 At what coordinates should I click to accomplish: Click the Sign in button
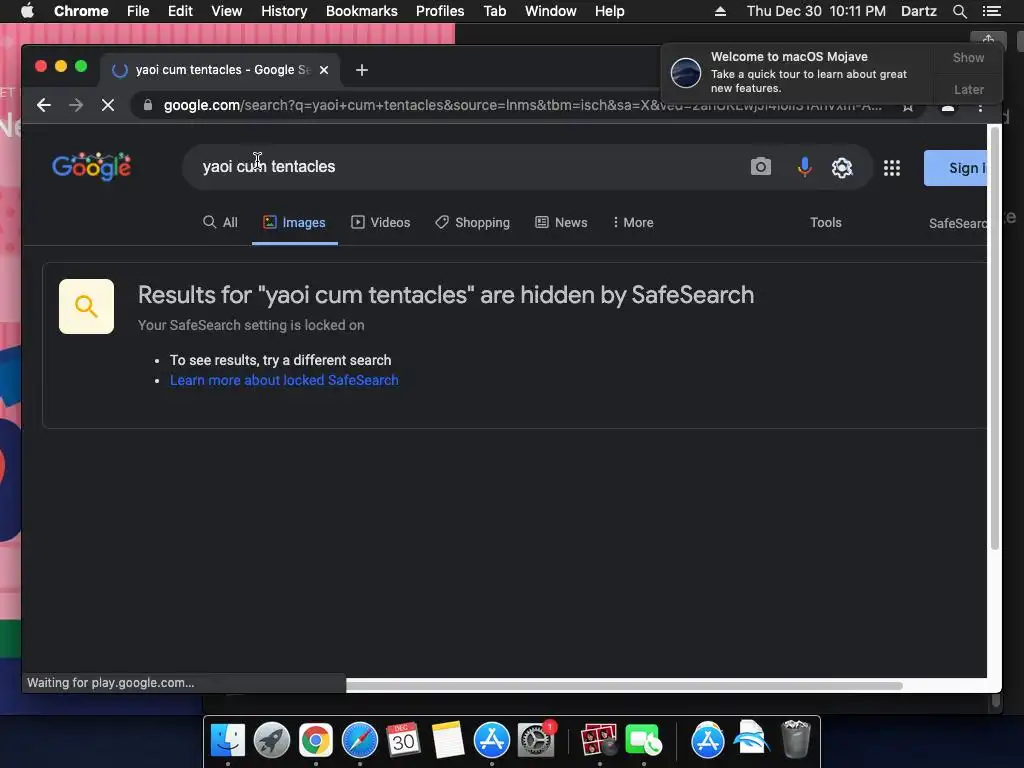(x=955, y=168)
